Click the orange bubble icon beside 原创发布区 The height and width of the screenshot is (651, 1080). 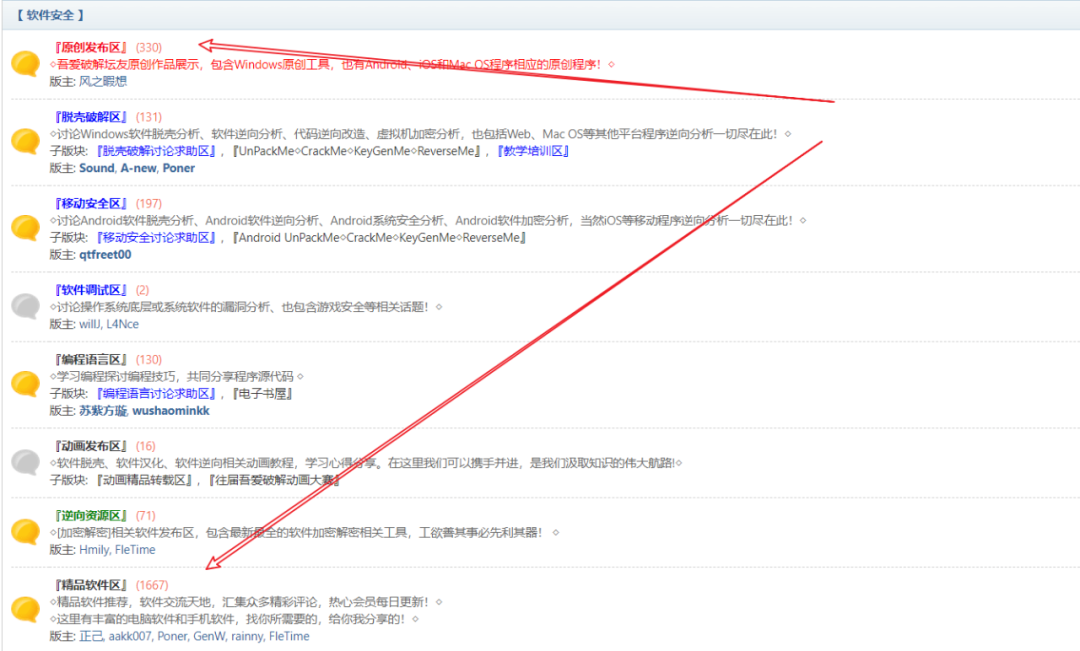pyautogui.click(x=25, y=64)
